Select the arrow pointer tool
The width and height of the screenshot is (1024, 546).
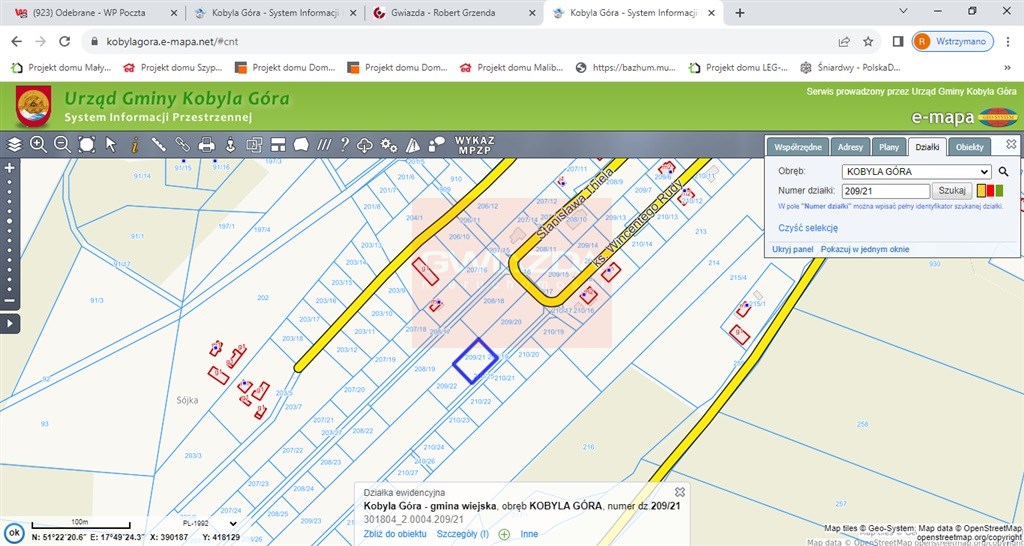(x=111, y=145)
